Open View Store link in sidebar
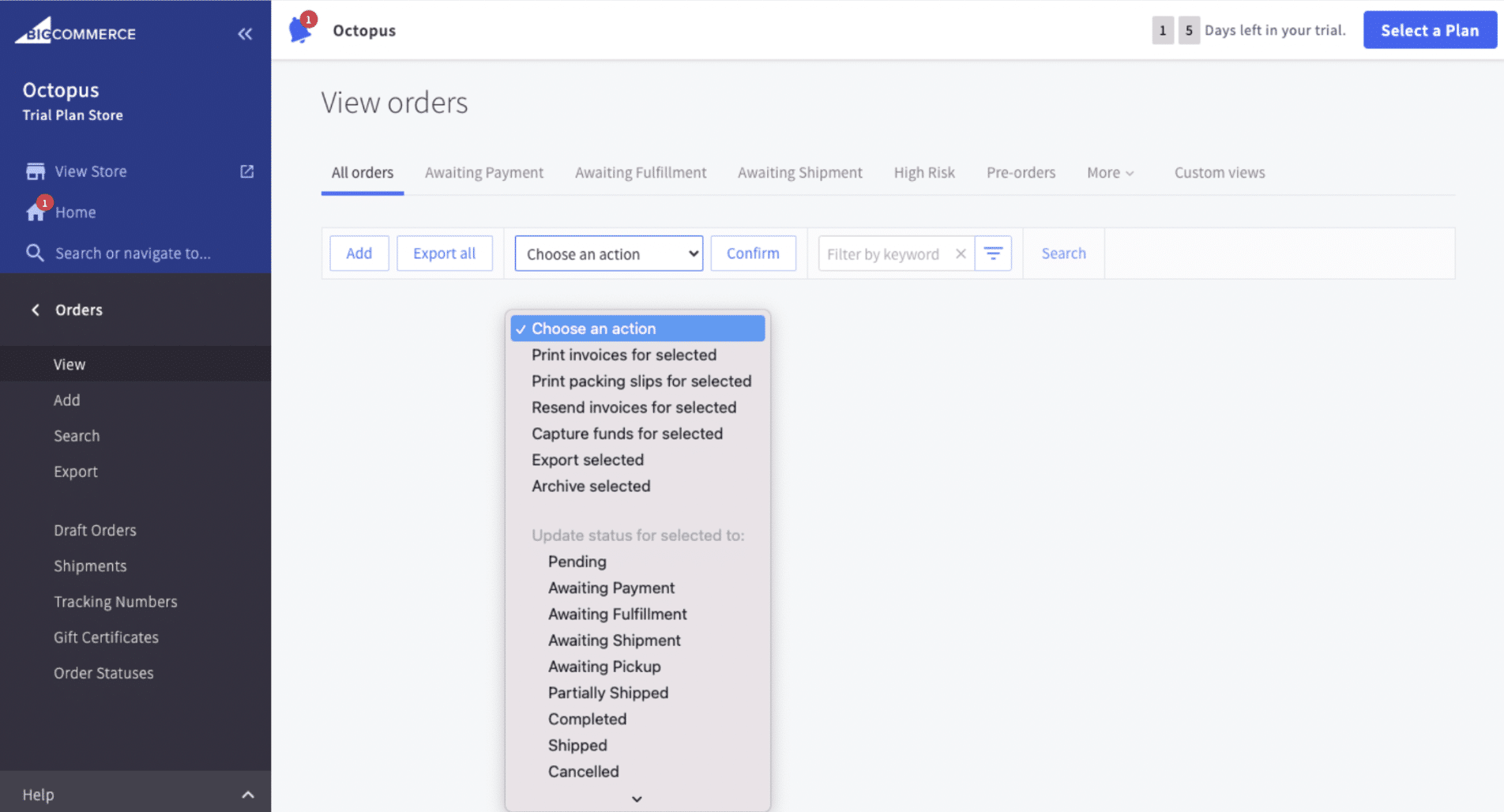 pos(91,171)
